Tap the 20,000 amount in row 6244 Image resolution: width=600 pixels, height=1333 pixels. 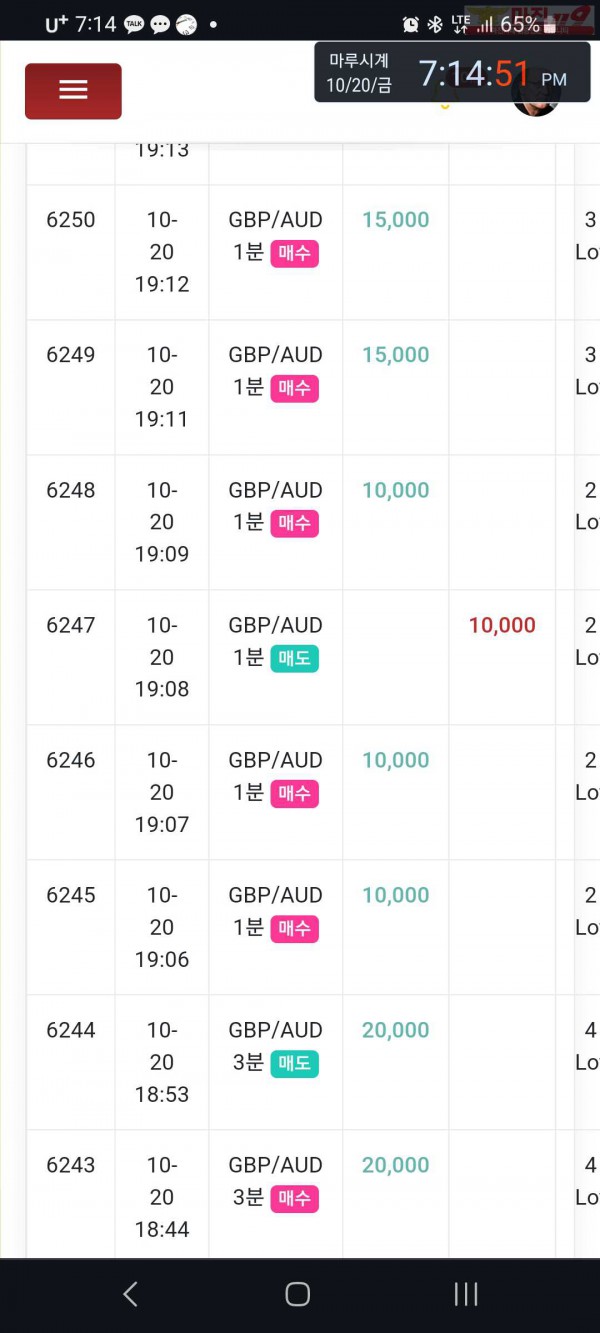point(396,1030)
